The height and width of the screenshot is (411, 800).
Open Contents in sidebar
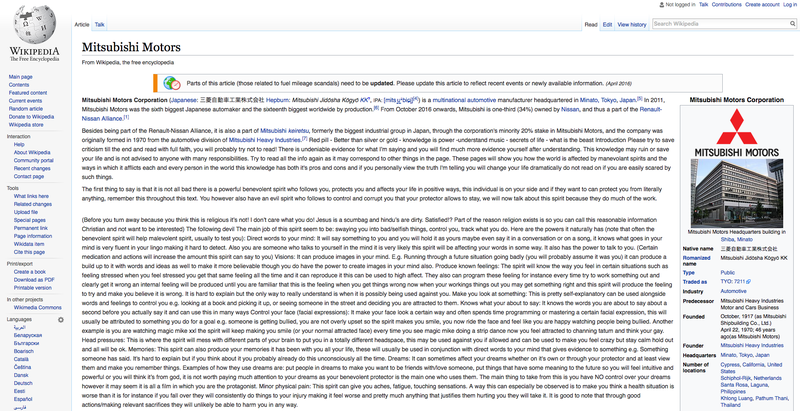[19, 85]
